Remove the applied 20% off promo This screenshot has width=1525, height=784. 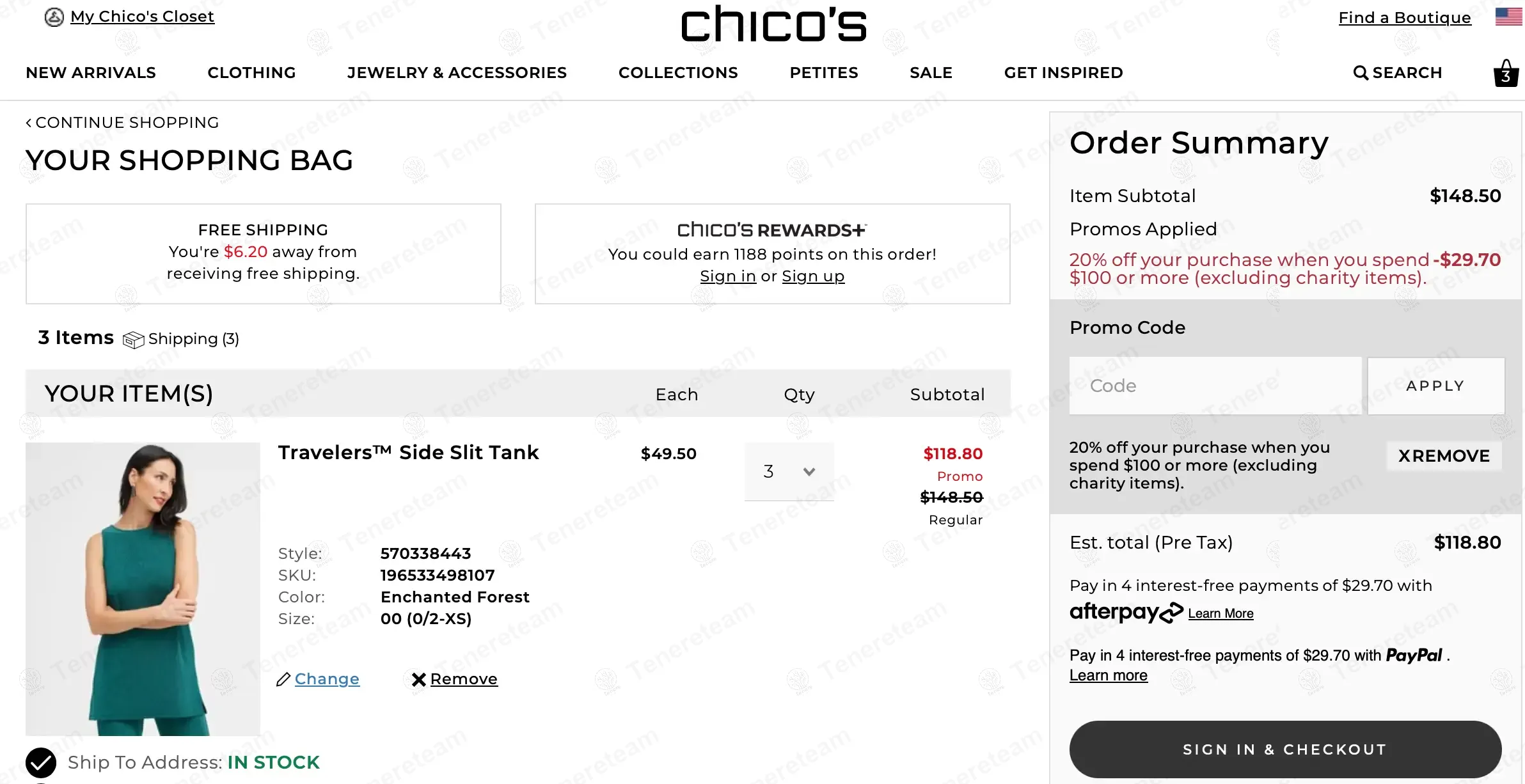tap(1444, 456)
